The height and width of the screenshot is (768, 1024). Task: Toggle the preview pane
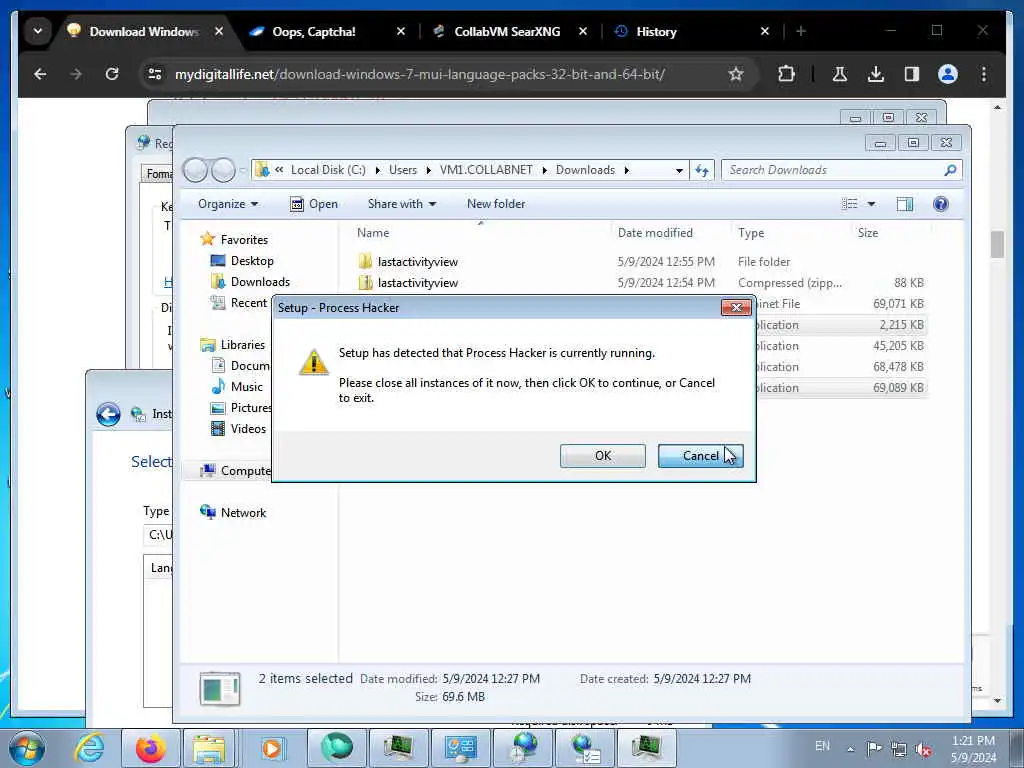(x=904, y=204)
